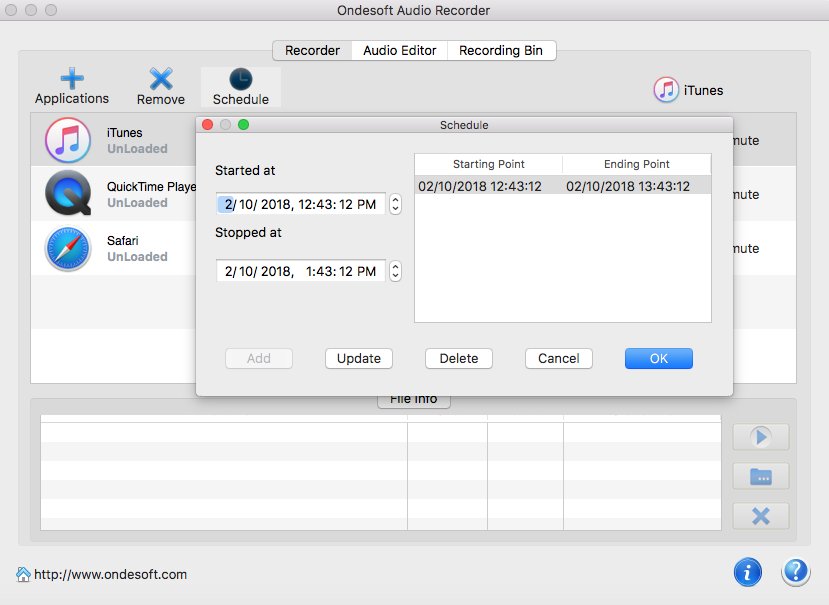This screenshot has height=605, width=829.
Task: Click the Started at date field
Action: coord(300,204)
